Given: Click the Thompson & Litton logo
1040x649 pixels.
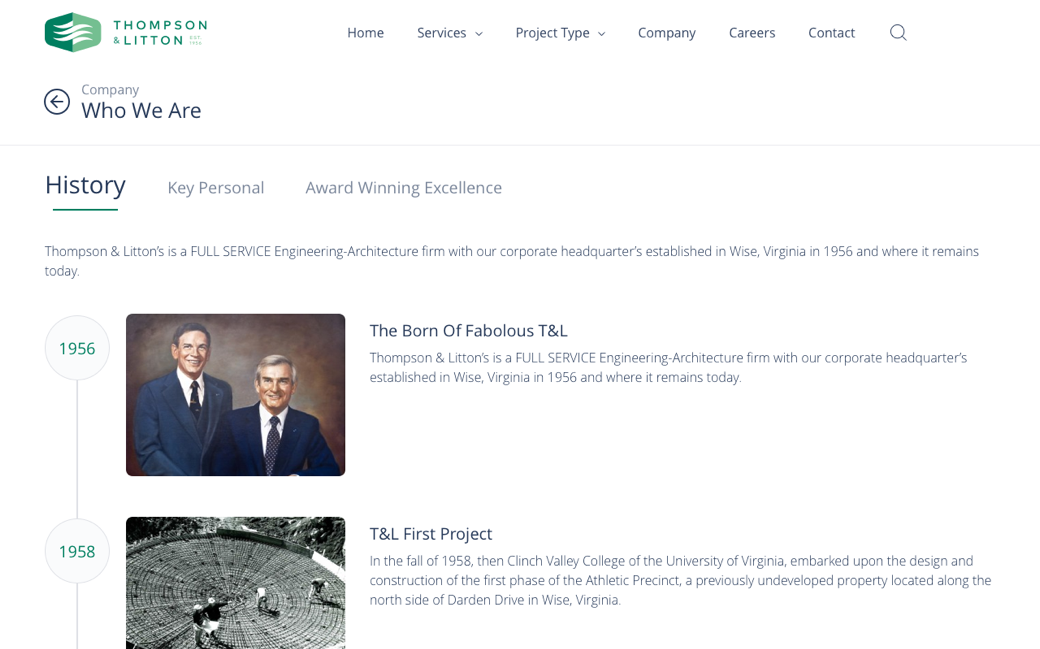Looking at the screenshot, I should coord(126,32).
